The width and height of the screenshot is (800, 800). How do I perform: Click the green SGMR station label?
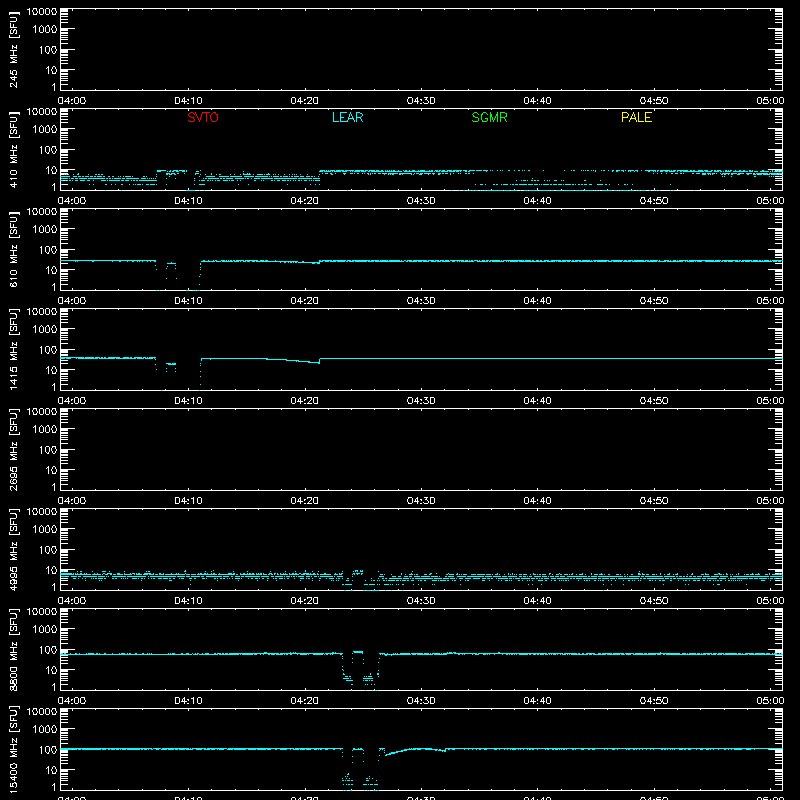[489, 117]
